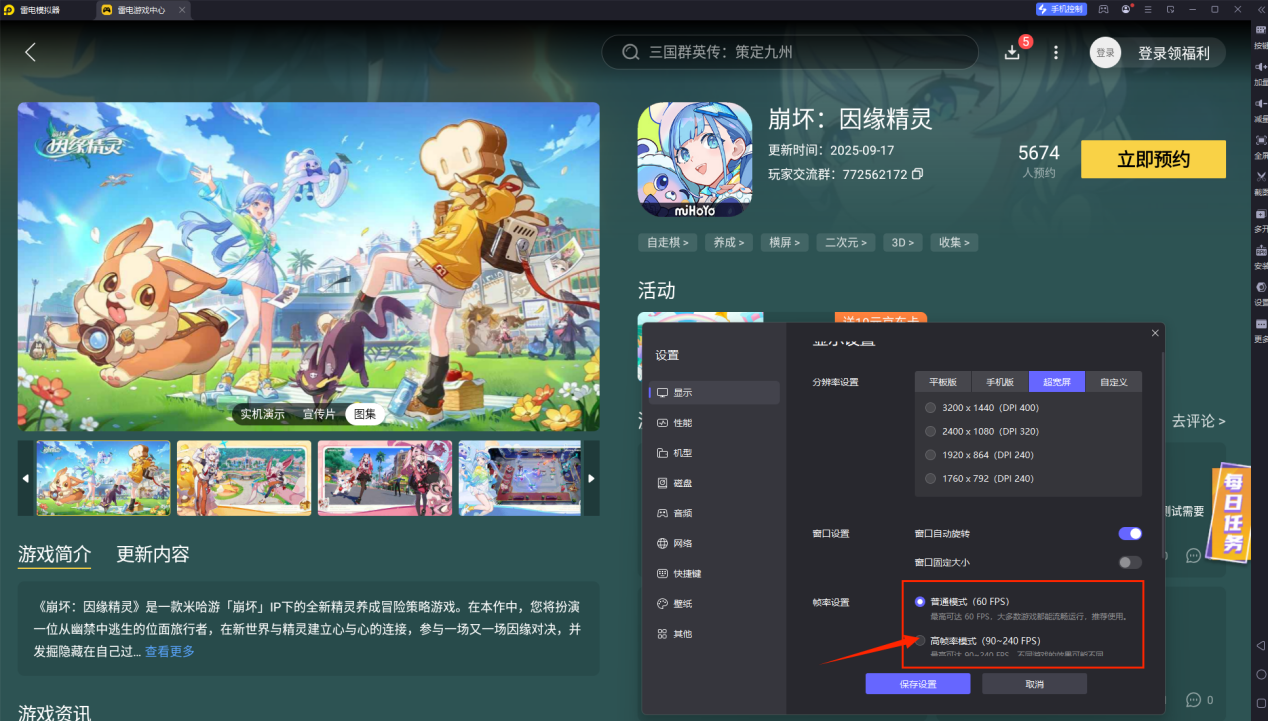Show next thumbnails with the right arrow
The image size is (1268, 721).
tap(591, 478)
